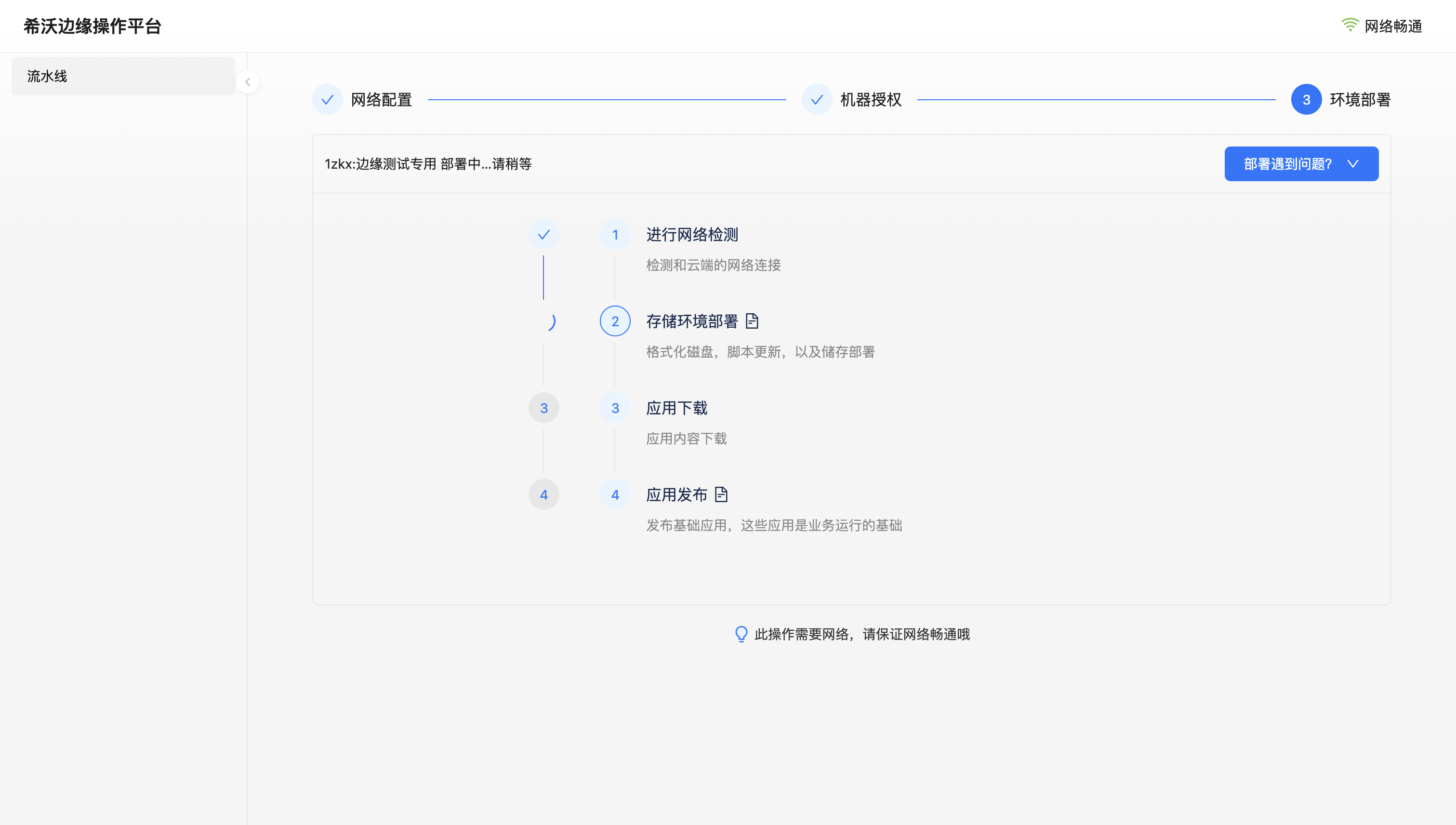Click the light blue number 3 circle for 应用下载
This screenshot has width=1456, height=825.
615,408
